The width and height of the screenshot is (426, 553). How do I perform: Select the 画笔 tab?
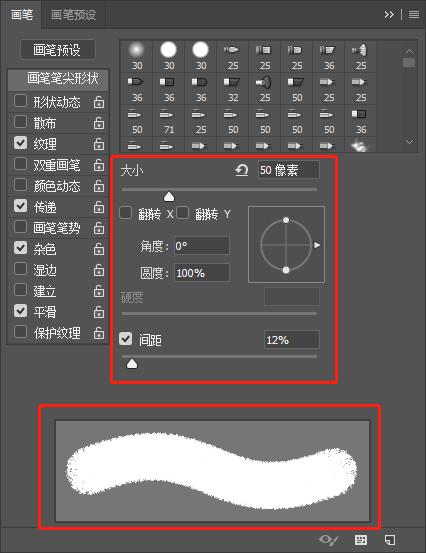(22, 14)
